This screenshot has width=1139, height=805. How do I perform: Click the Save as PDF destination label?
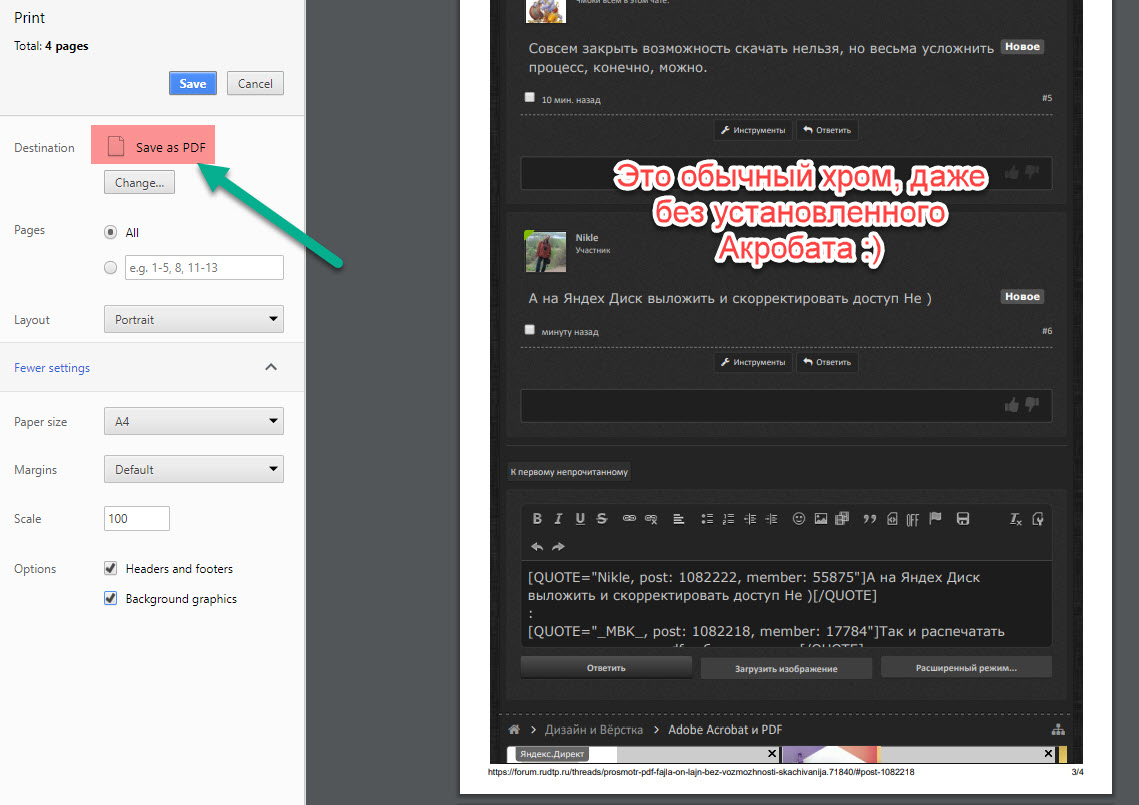click(171, 147)
